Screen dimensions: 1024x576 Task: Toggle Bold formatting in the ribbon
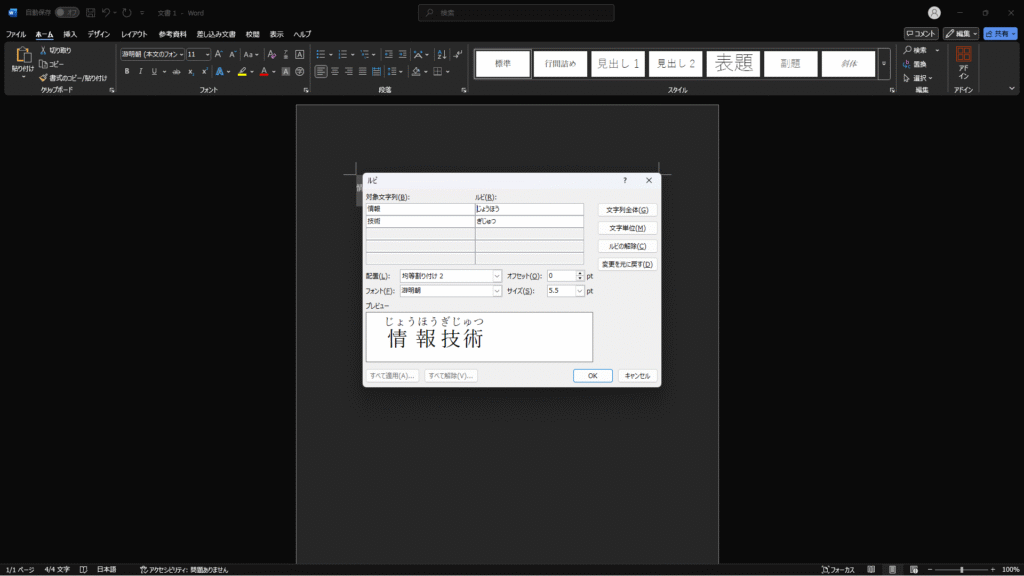127,72
